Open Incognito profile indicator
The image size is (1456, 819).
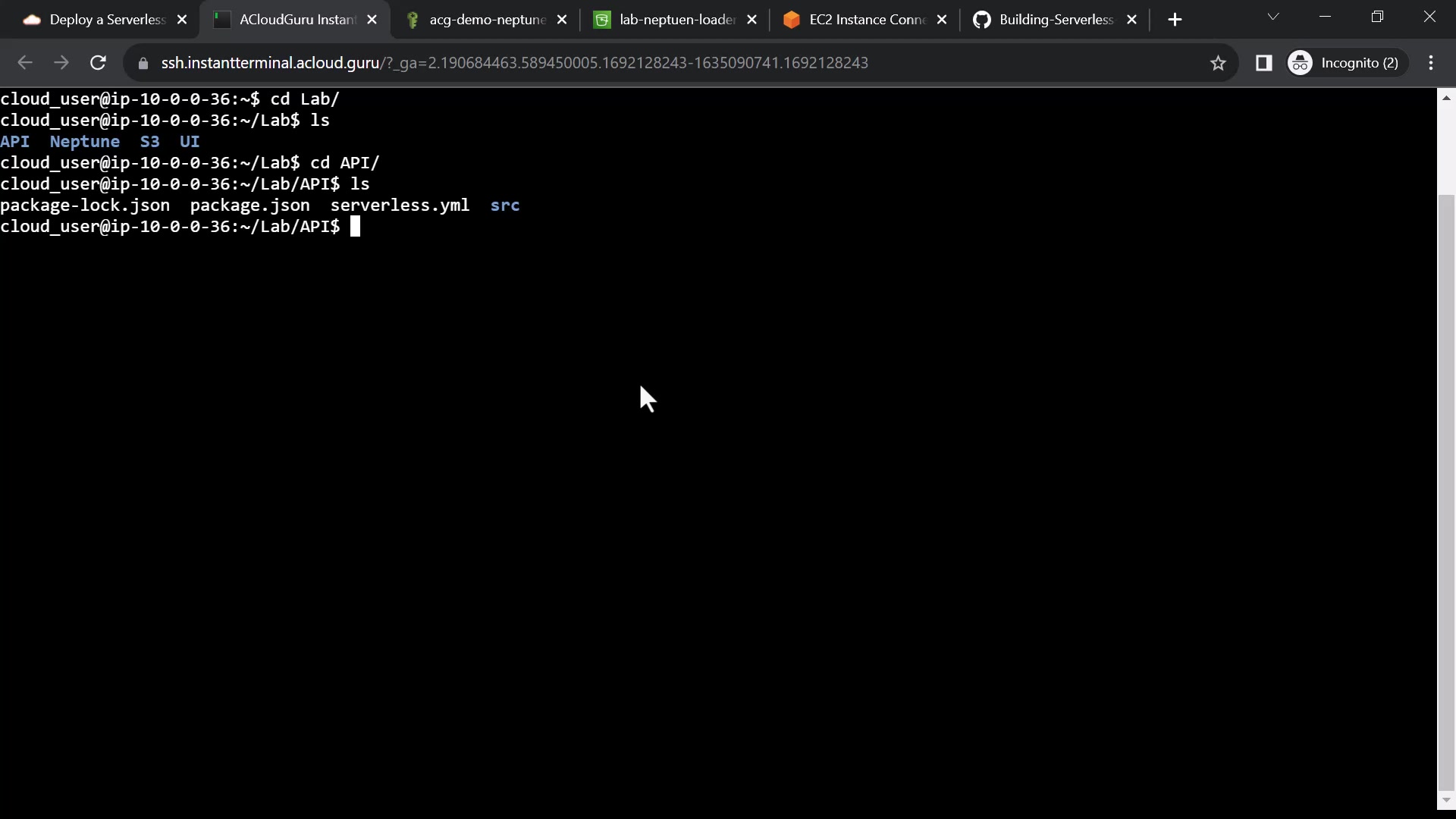pos(1346,63)
